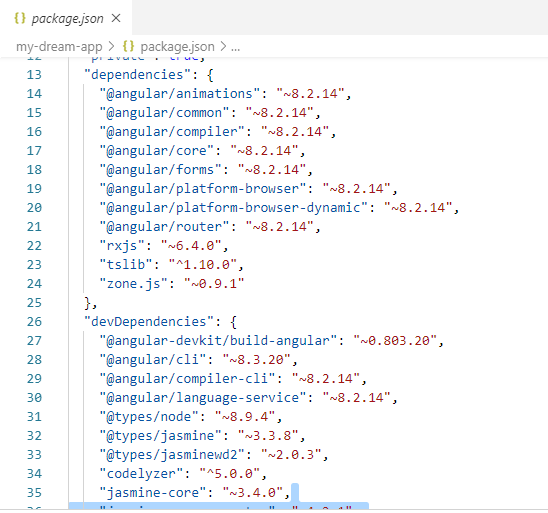Screen dimensions: 548x513
Task: Click the chevron after my-dream-app breadcrumb
Action: [111, 46]
